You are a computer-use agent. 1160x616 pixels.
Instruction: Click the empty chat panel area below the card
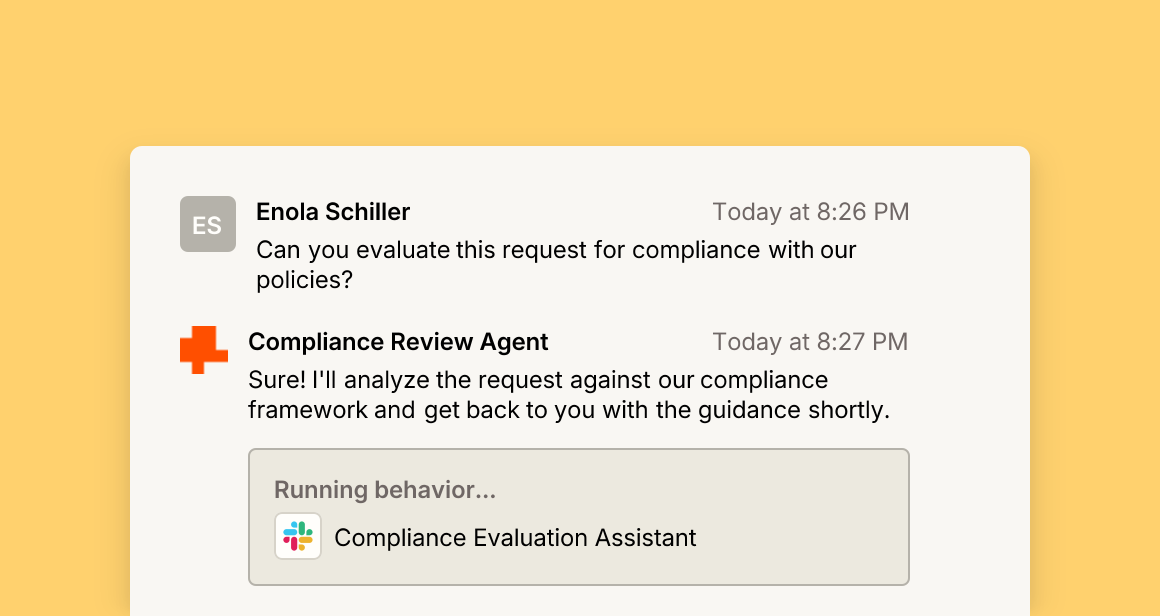[x=580, y=602]
